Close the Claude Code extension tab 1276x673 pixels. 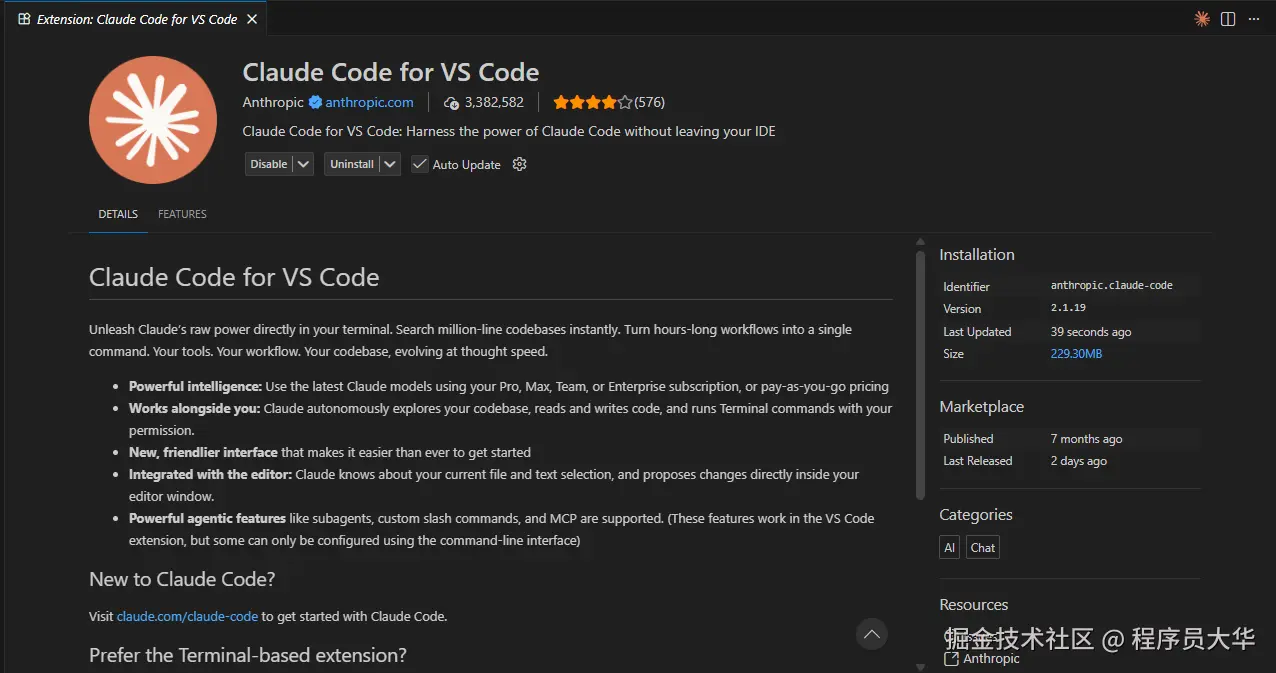(252, 19)
